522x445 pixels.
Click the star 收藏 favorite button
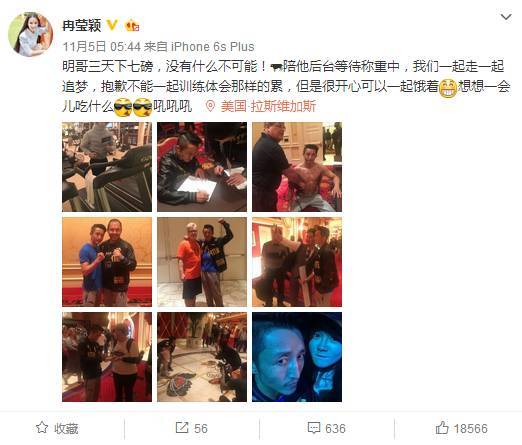[57, 428]
